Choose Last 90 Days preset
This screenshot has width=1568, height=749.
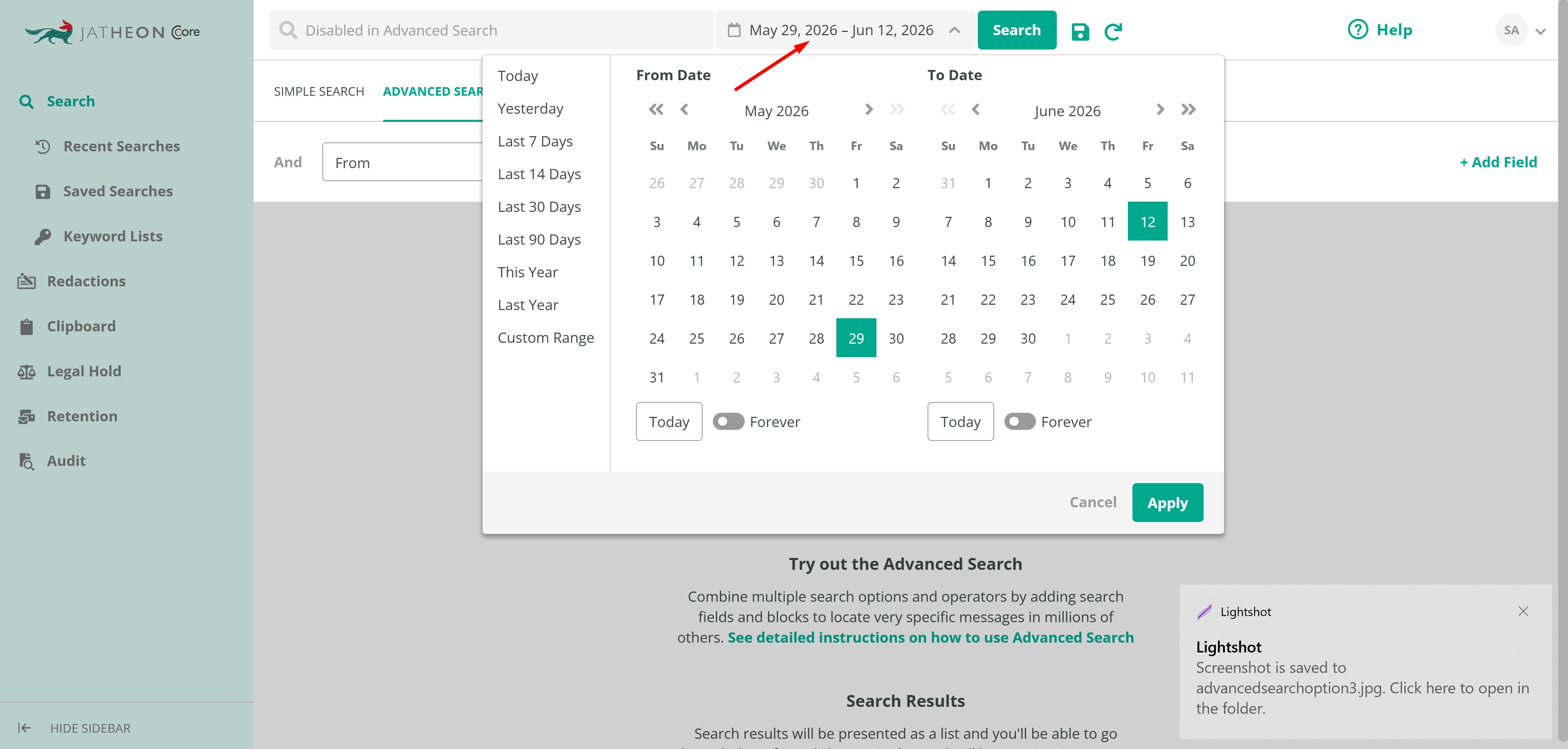coord(539,240)
